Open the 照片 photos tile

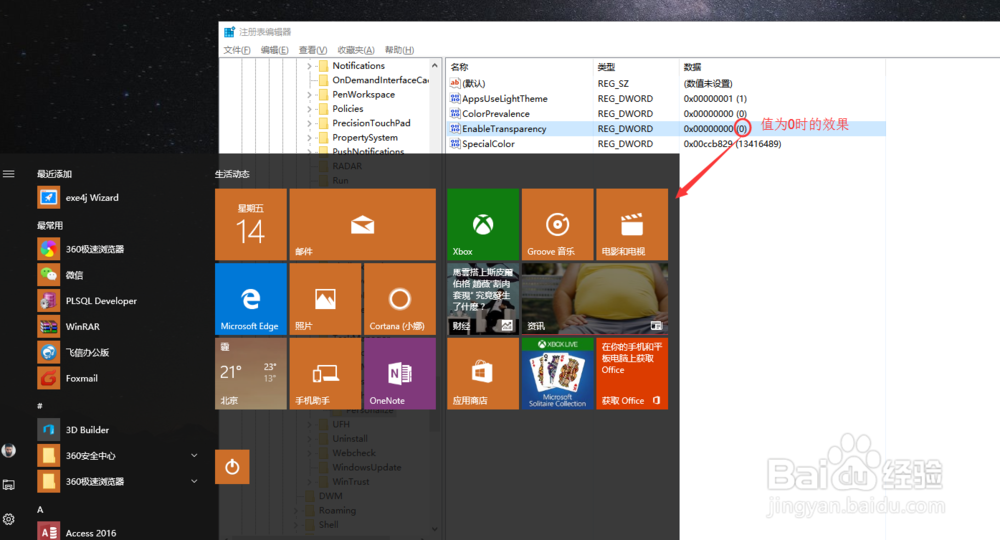point(325,299)
